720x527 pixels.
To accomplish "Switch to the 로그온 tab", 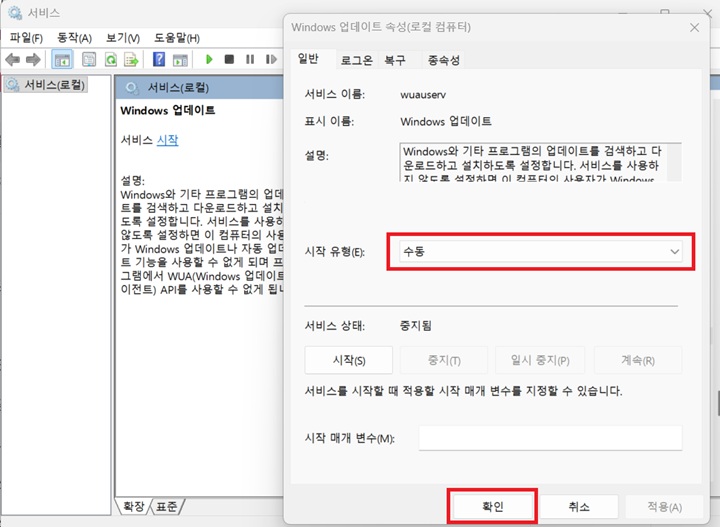I will [x=356, y=60].
